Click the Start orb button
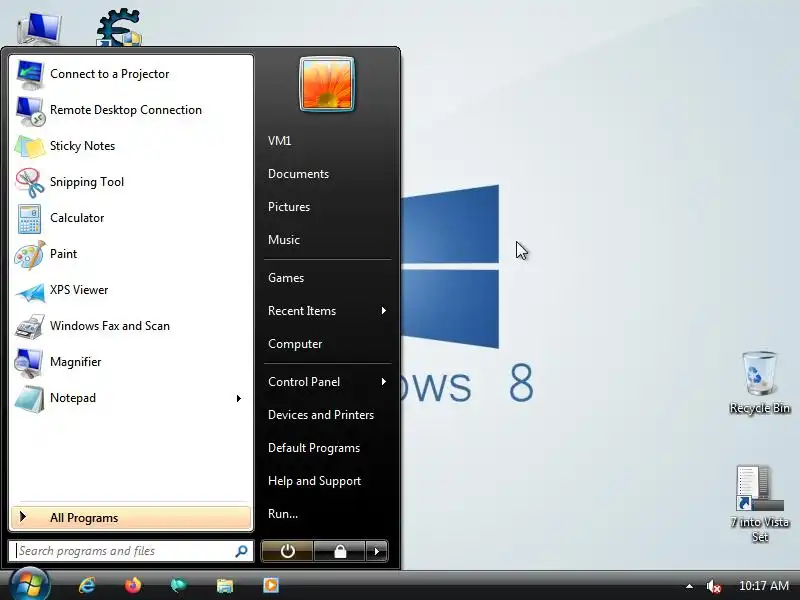The height and width of the screenshot is (600, 800). point(30,585)
